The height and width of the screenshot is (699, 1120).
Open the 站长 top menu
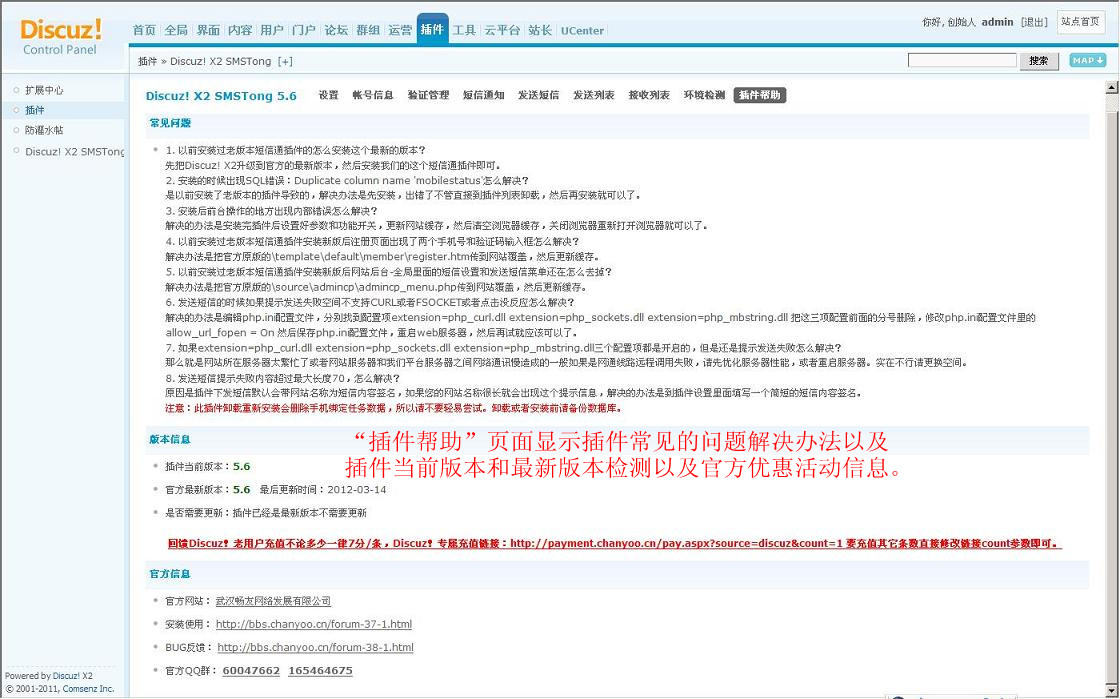point(540,30)
